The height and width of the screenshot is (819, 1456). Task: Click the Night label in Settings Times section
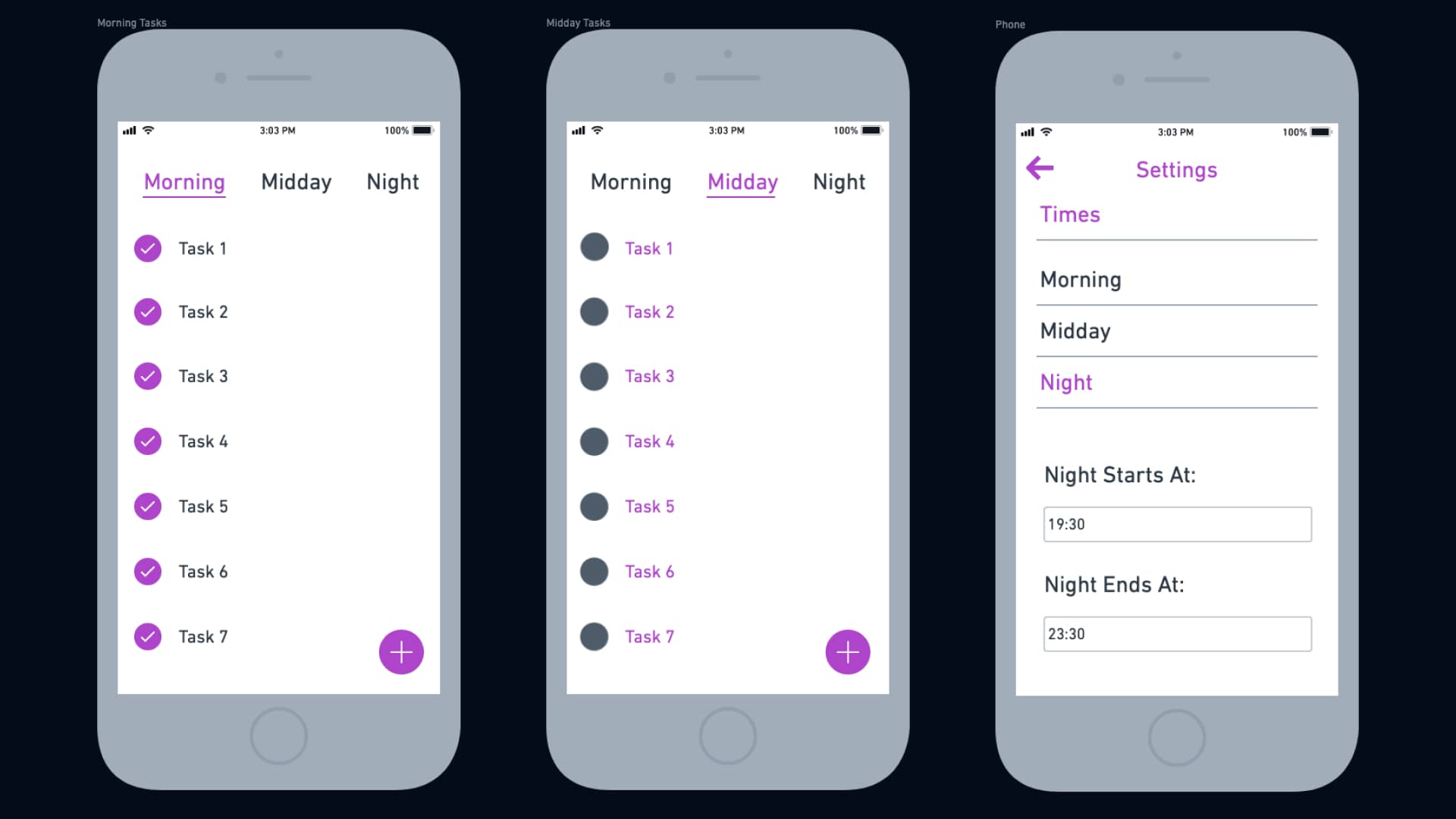click(1065, 381)
